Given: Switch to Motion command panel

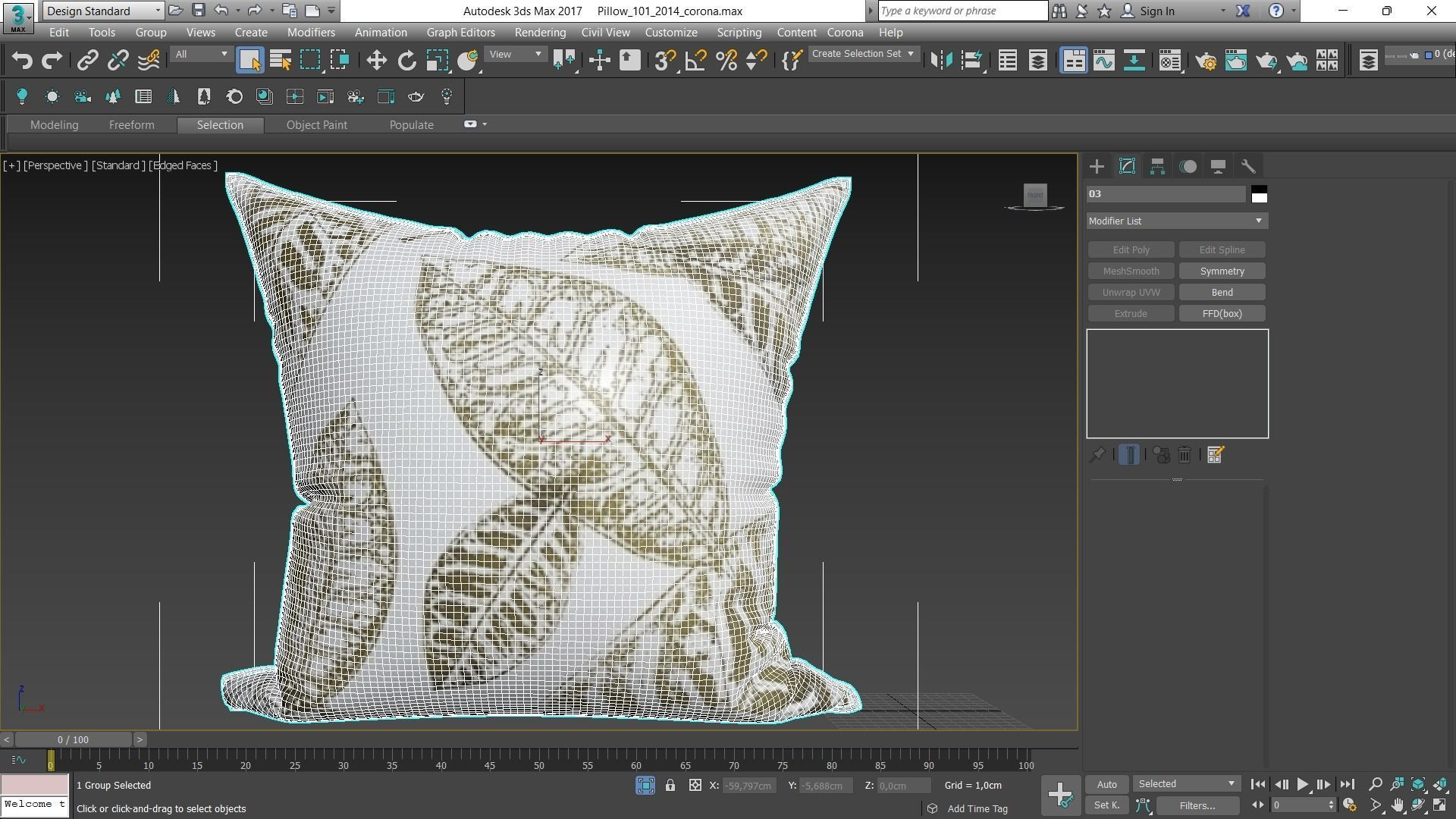Looking at the screenshot, I should 1188,167.
